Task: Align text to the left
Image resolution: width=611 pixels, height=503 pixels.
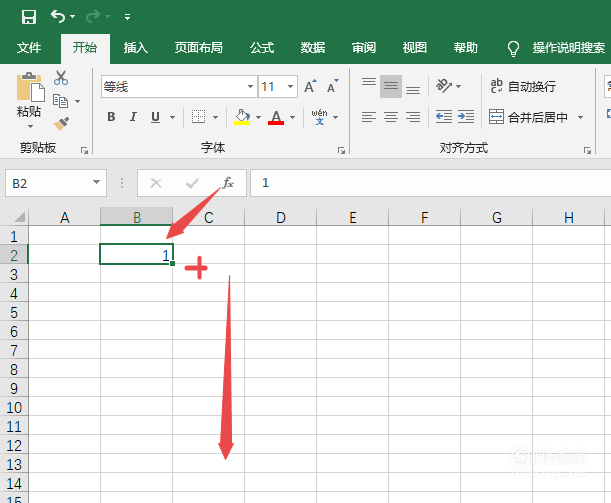Action: tap(369, 116)
